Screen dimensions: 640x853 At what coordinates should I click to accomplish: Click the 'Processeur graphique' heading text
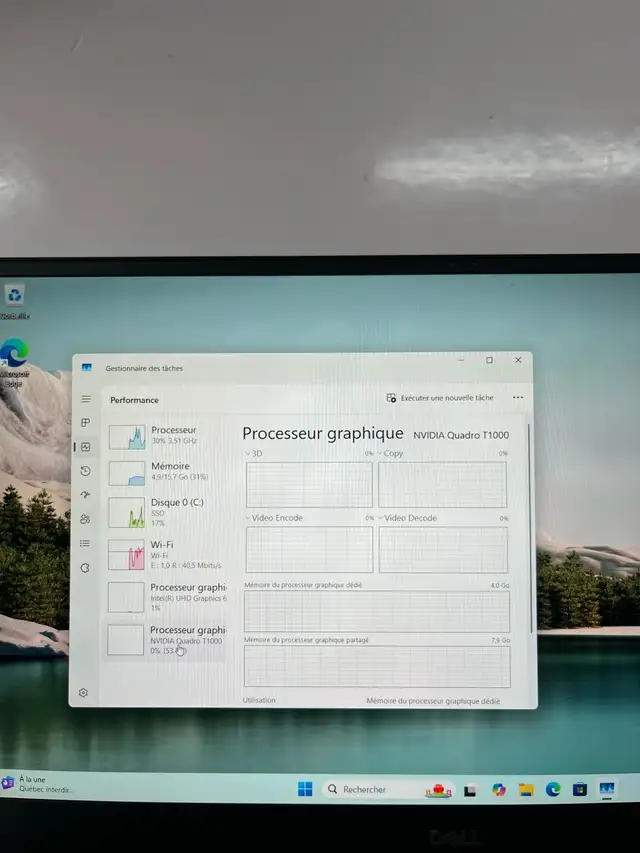(323, 434)
